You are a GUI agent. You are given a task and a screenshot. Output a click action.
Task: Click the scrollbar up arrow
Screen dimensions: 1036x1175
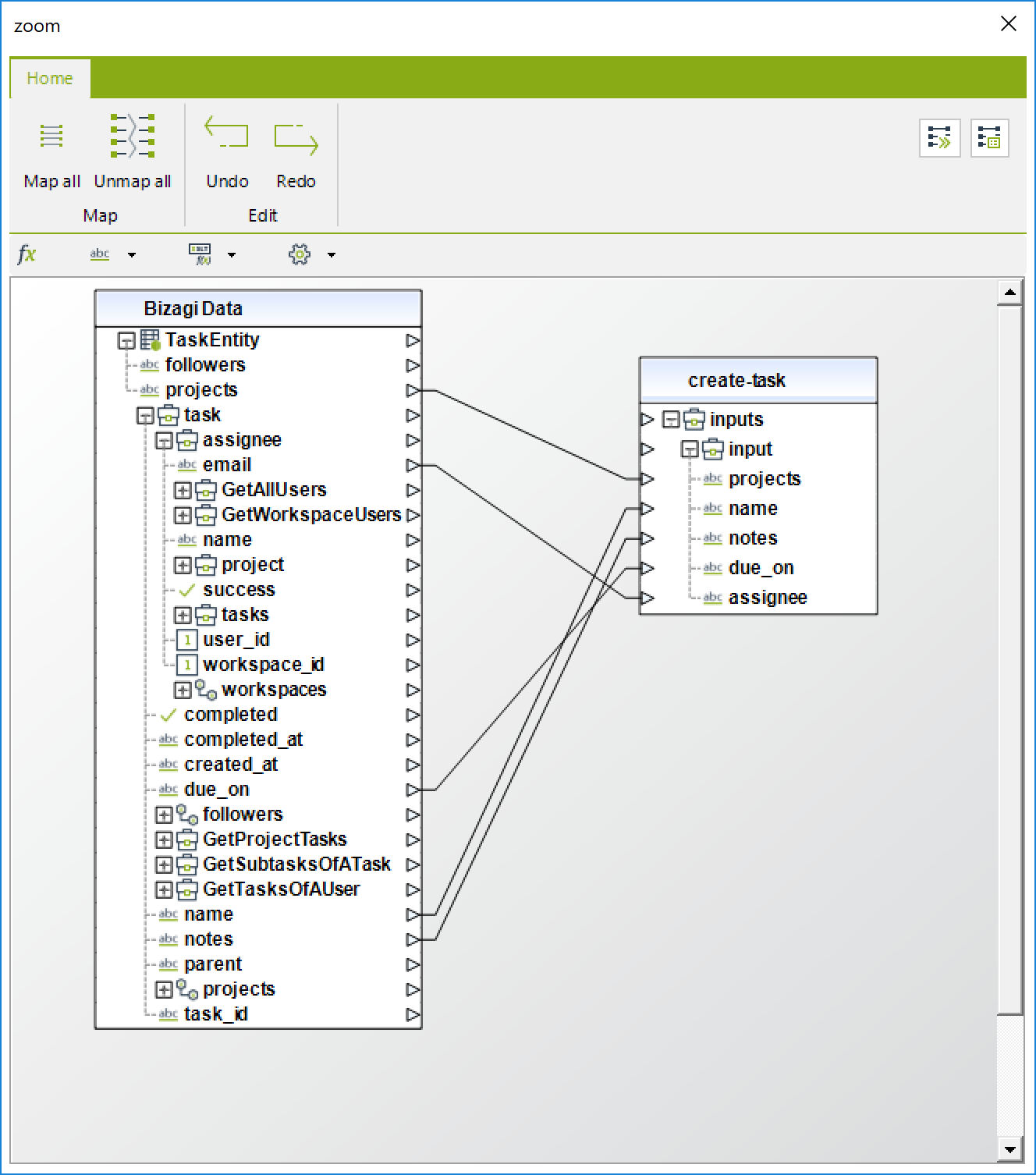point(1009,293)
